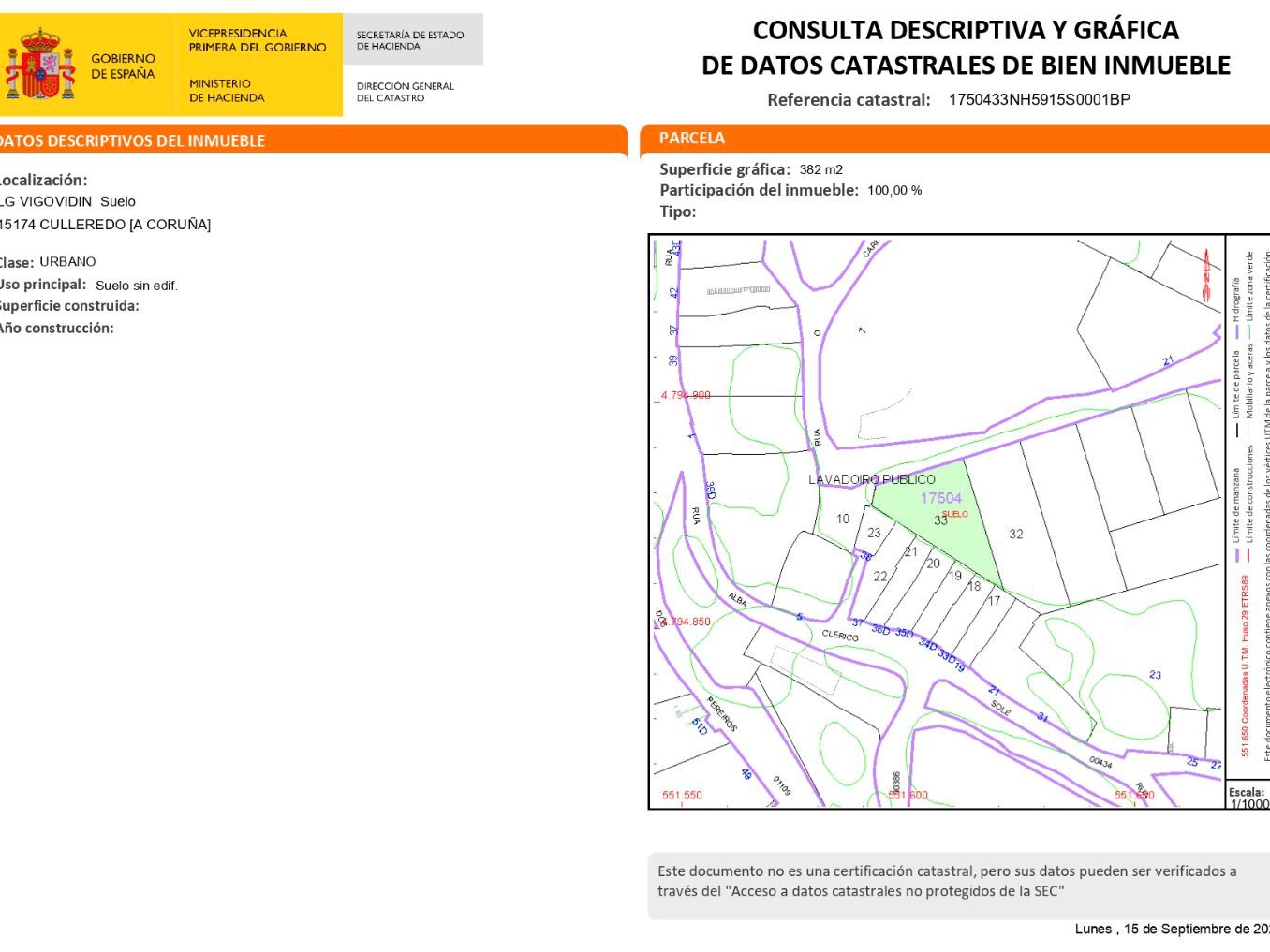This screenshot has height=952, width=1270.
Task: Click parcel number 18 on the map
Action: pos(974,586)
